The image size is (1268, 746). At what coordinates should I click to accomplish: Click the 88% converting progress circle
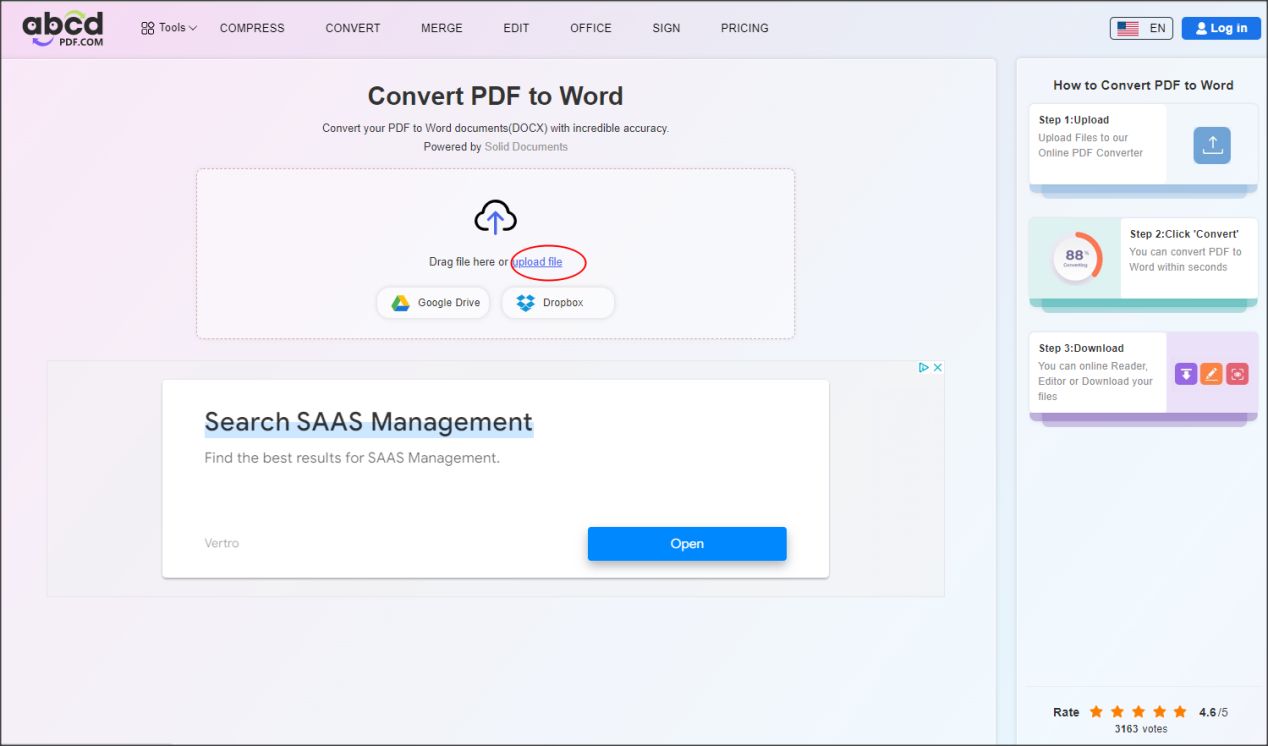(x=1075, y=258)
